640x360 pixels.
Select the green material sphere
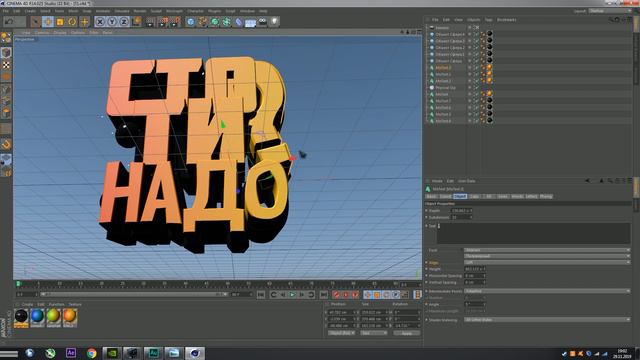point(53,316)
